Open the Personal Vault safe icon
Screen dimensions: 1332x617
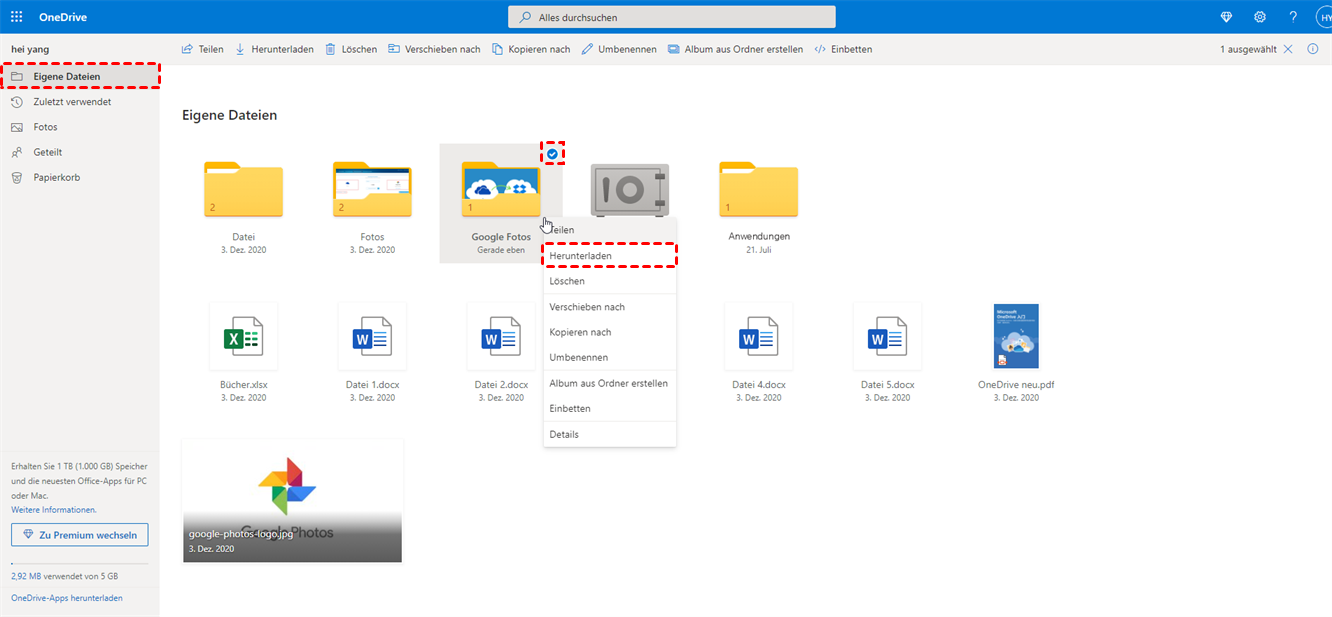[x=629, y=189]
